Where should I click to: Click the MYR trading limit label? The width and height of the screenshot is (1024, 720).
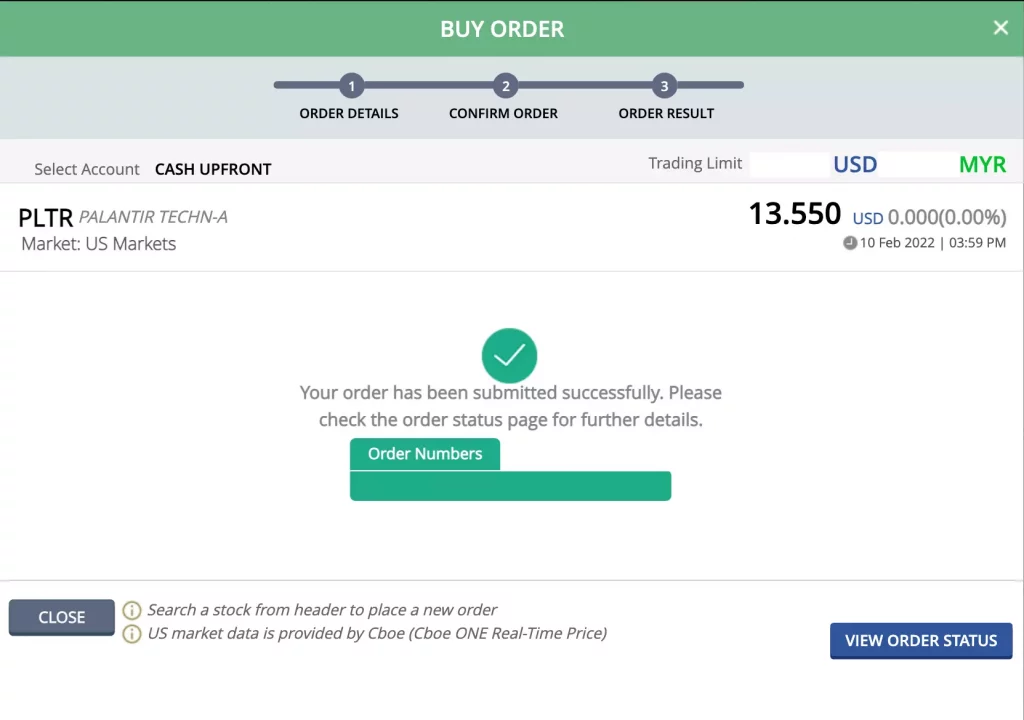[982, 164]
